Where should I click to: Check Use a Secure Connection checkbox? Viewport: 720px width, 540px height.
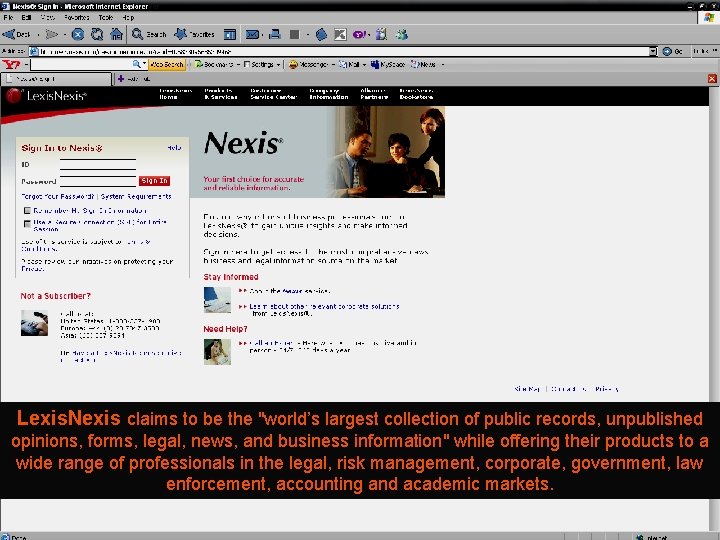point(27,223)
